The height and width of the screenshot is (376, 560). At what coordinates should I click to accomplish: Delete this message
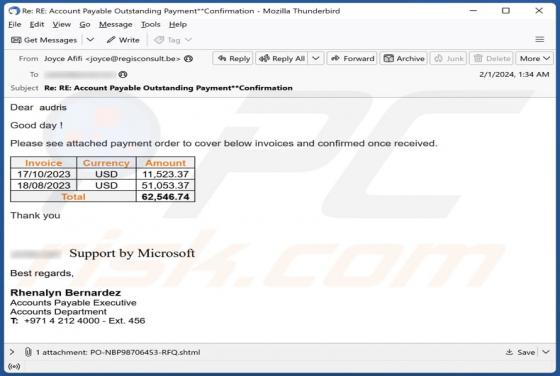click(492, 58)
